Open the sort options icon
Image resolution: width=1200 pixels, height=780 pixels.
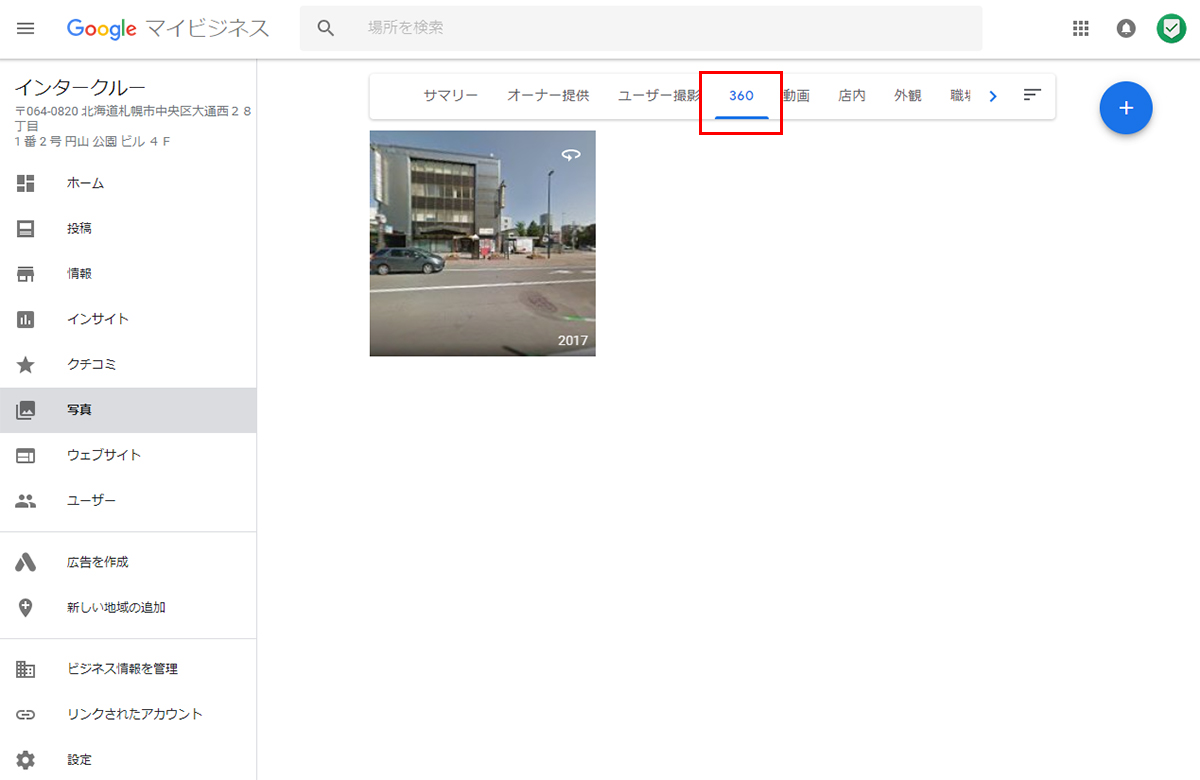(x=1032, y=95)
